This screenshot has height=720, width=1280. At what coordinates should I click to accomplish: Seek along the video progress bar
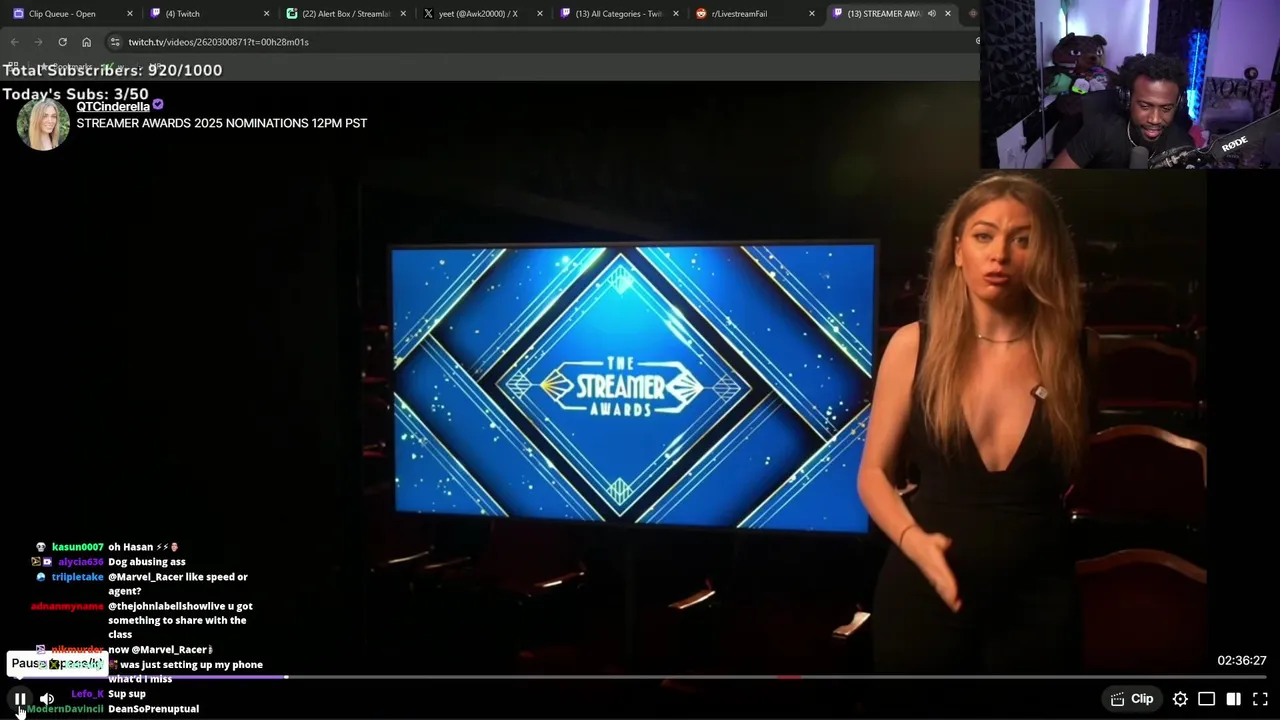click(640, 677)
